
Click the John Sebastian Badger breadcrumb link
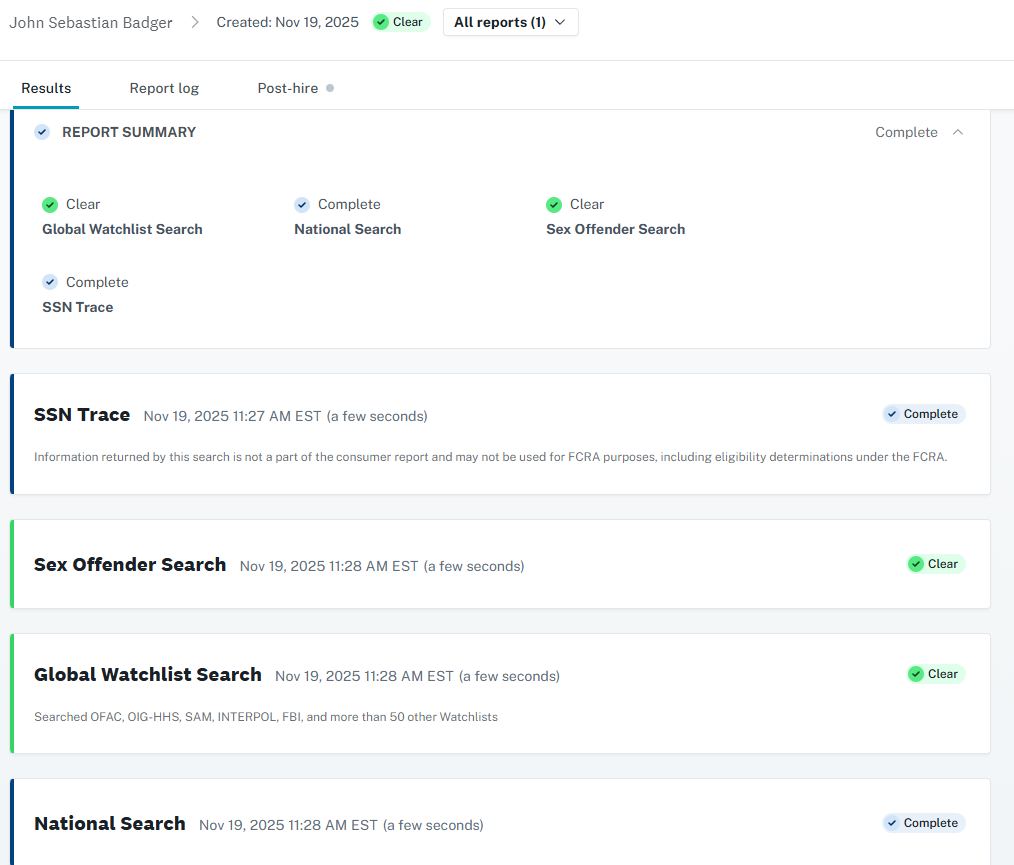[x=91, y=23]
